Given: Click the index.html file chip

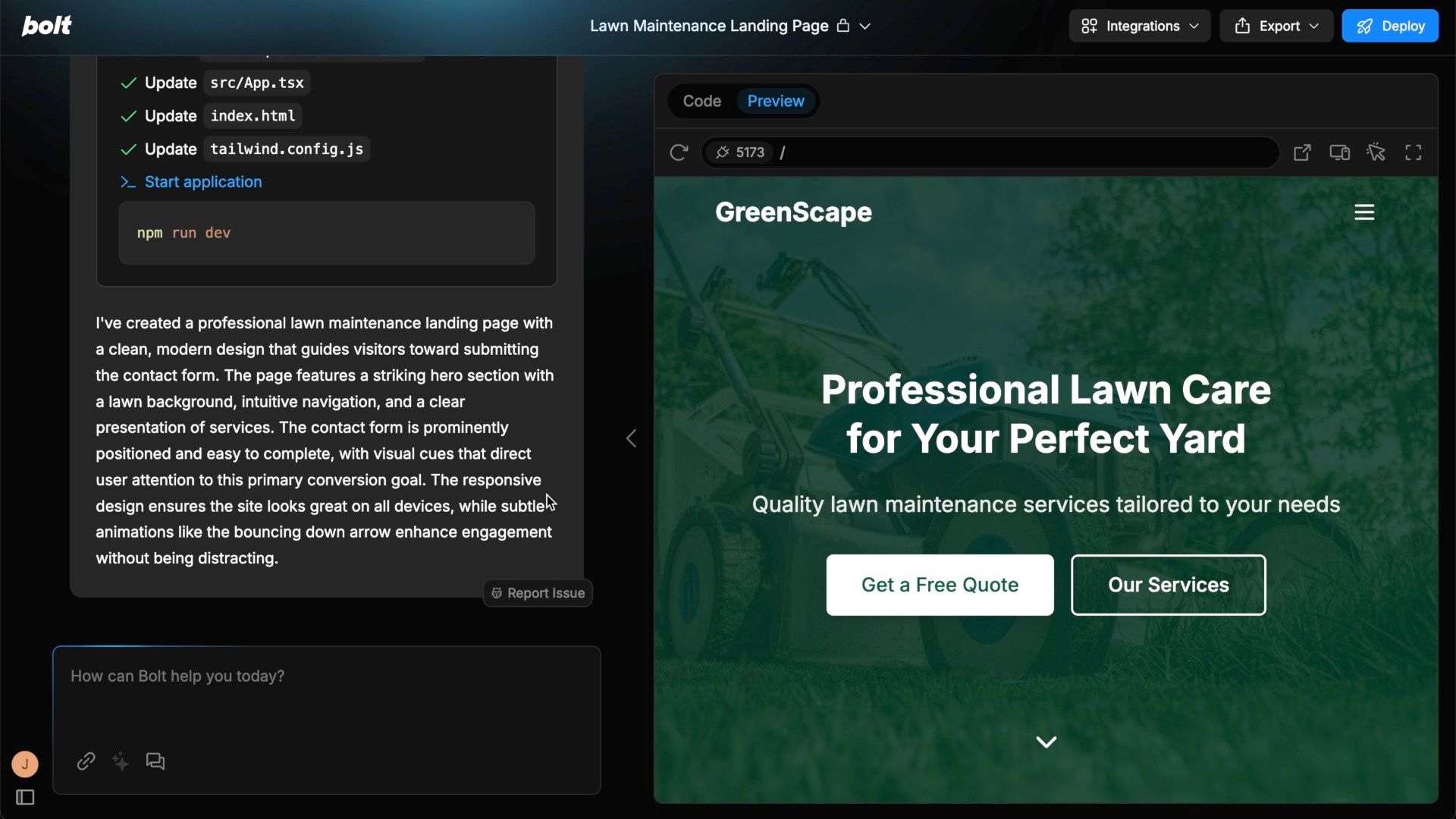Looking at the screenshot, I should (x=253, y=116).
